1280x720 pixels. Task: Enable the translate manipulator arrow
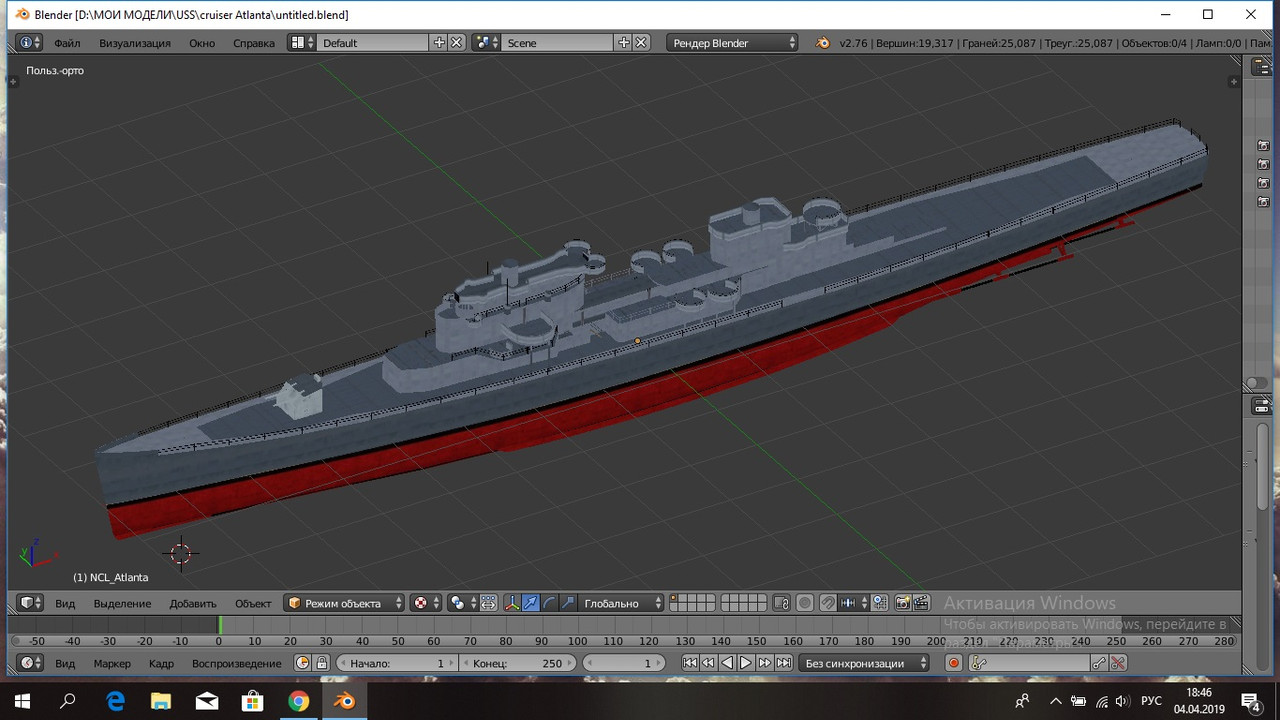tap(531, 603)
